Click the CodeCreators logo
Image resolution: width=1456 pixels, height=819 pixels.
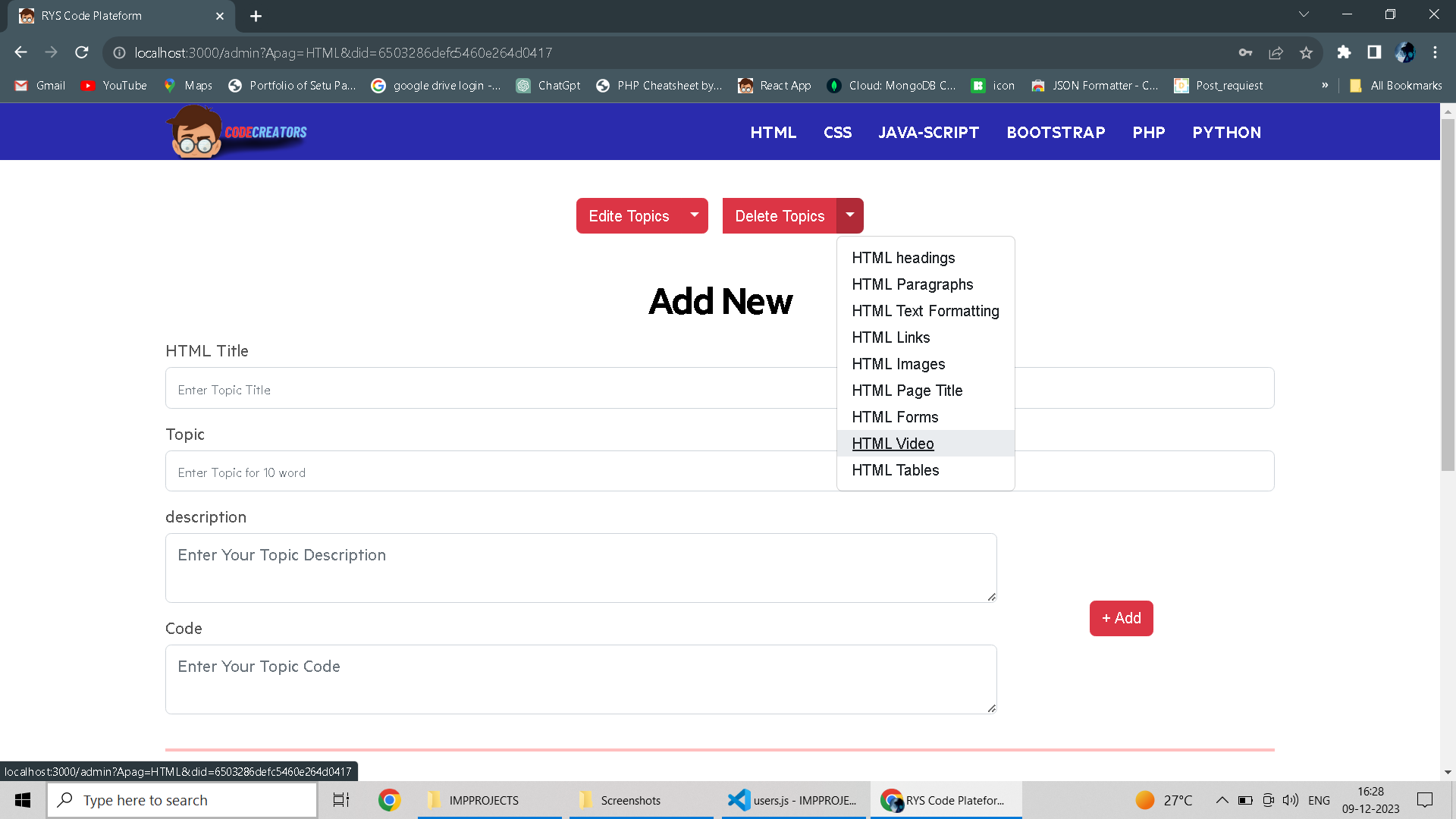tap(237, 132)
